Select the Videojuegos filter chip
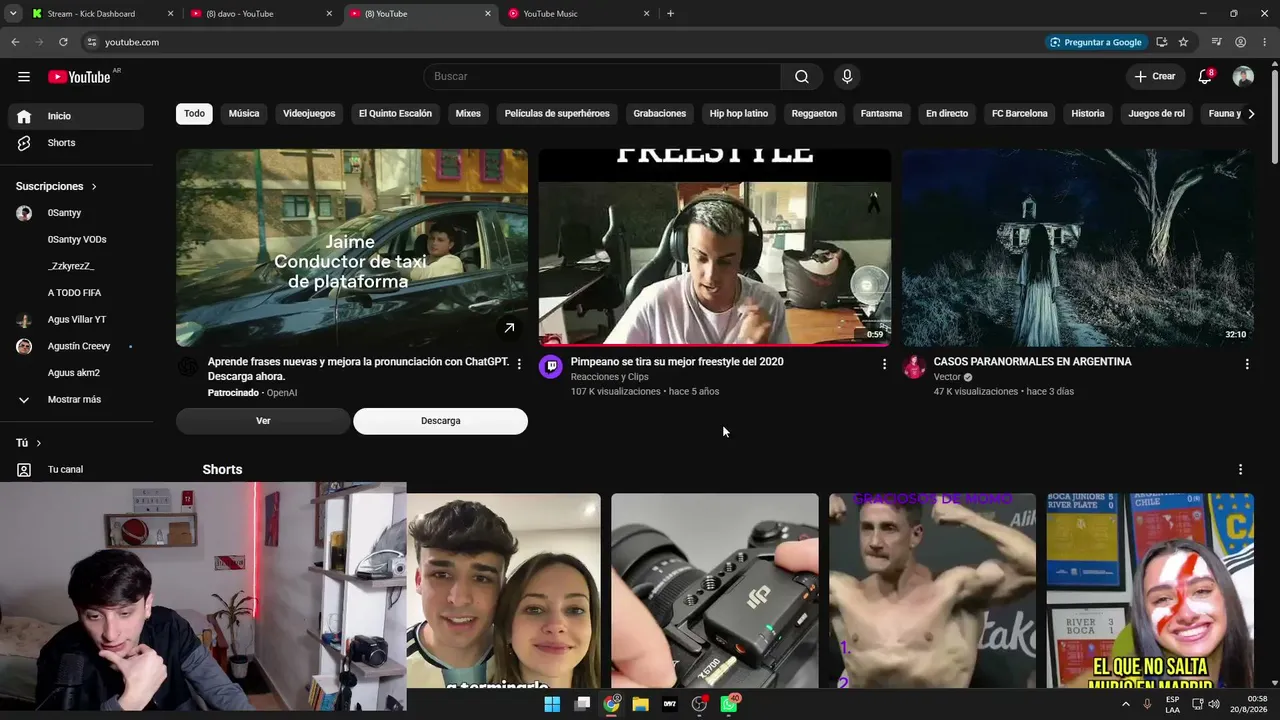Screen dimensions: 1280x720 (x=309, y=114)
